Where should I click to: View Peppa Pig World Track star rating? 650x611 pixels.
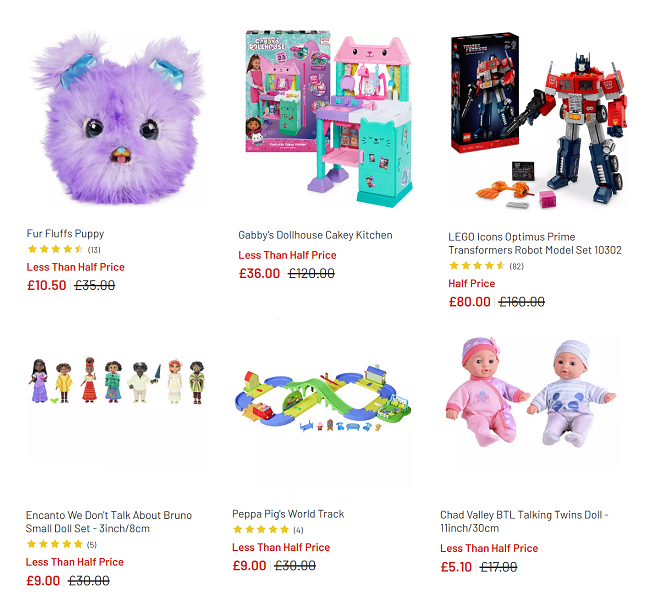click(x=261, y=529)
